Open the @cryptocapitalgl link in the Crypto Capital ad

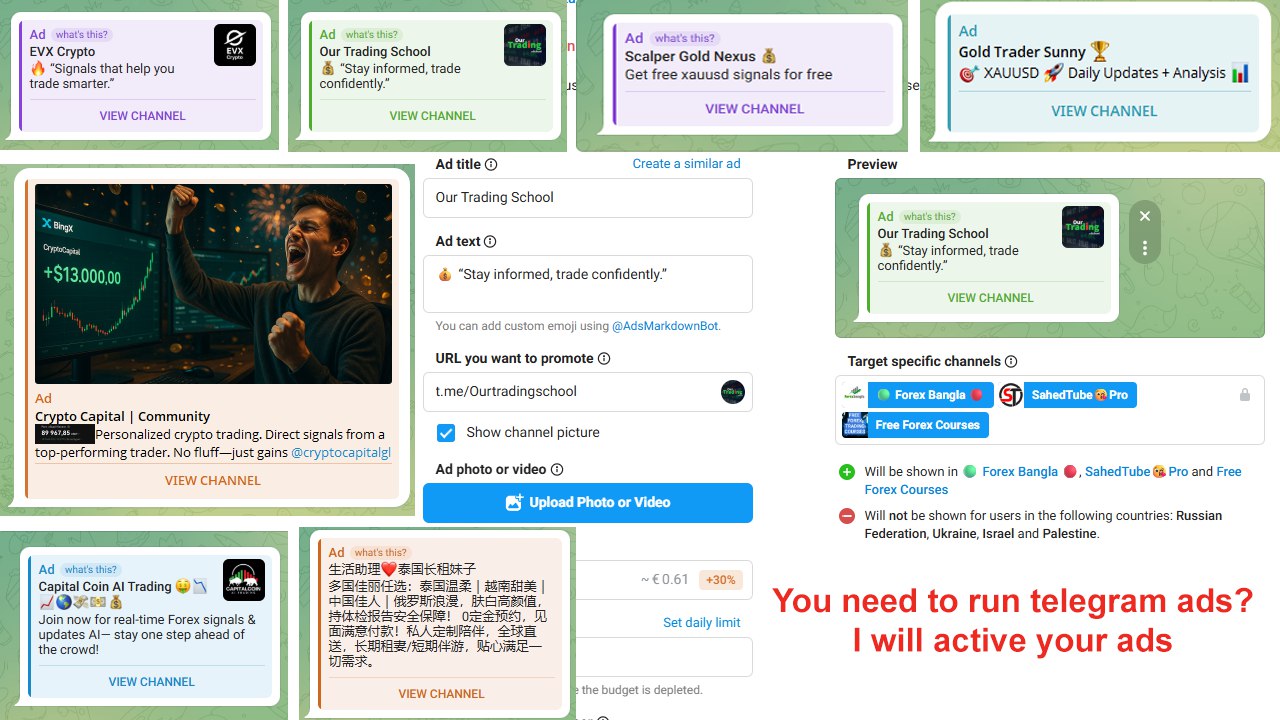[341, 453]
